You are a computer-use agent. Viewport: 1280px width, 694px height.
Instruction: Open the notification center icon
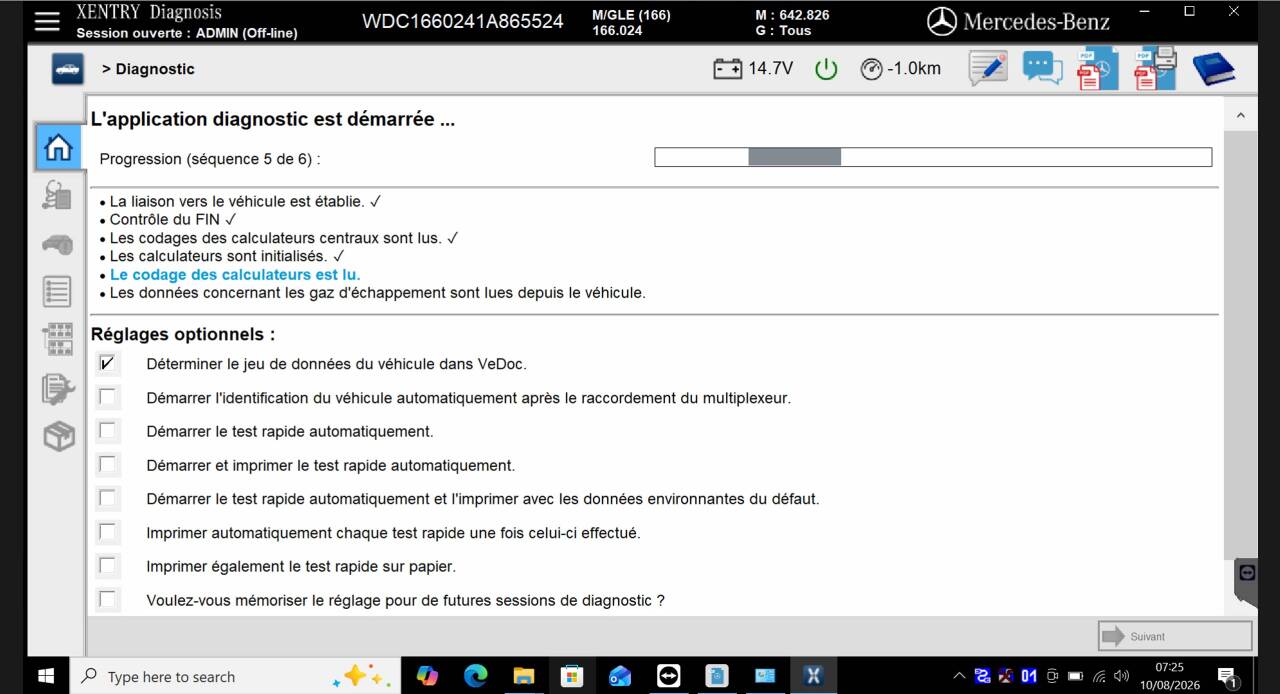click(1227, 677)
